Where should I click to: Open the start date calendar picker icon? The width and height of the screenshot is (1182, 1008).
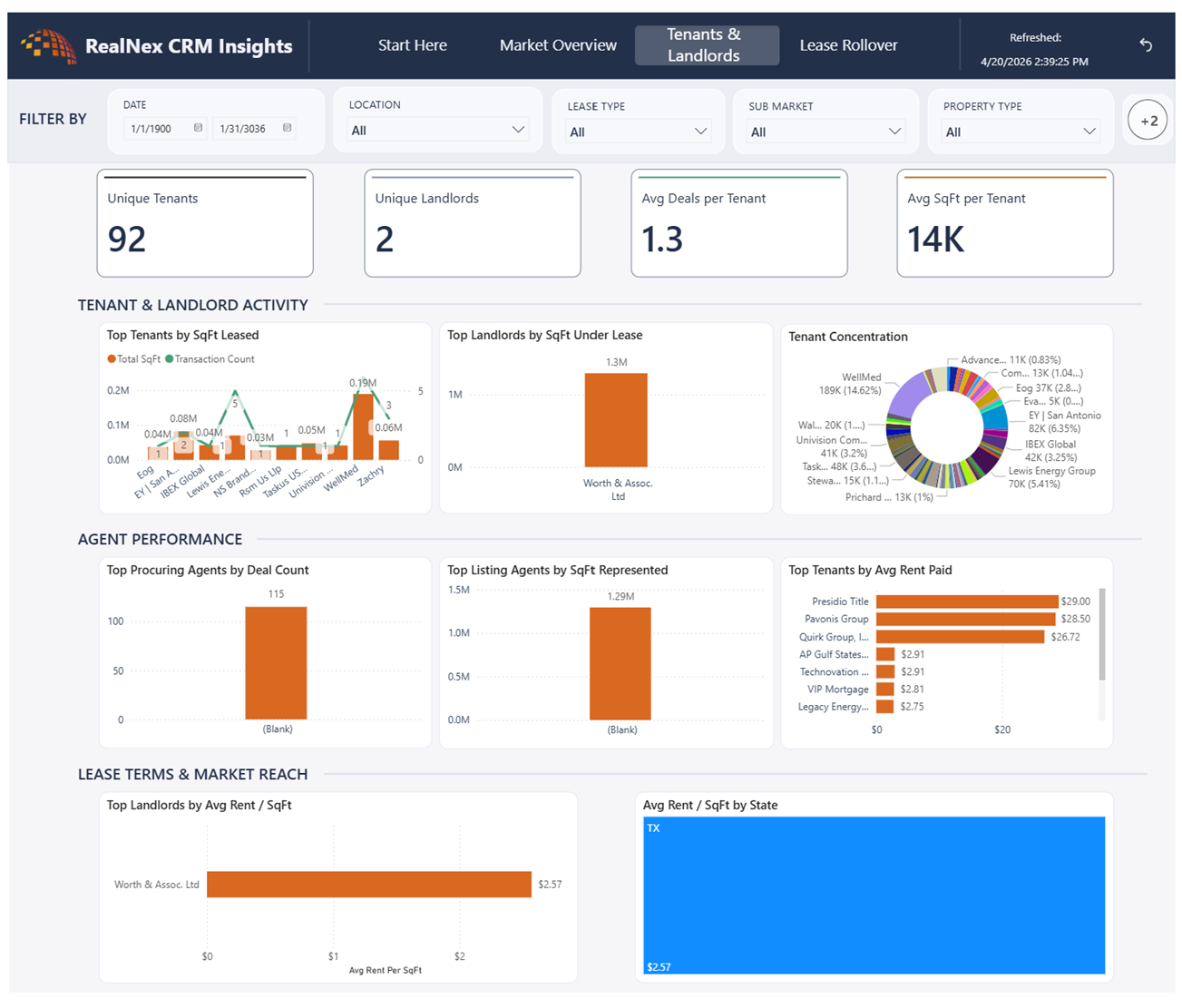[x=198, y=128]
